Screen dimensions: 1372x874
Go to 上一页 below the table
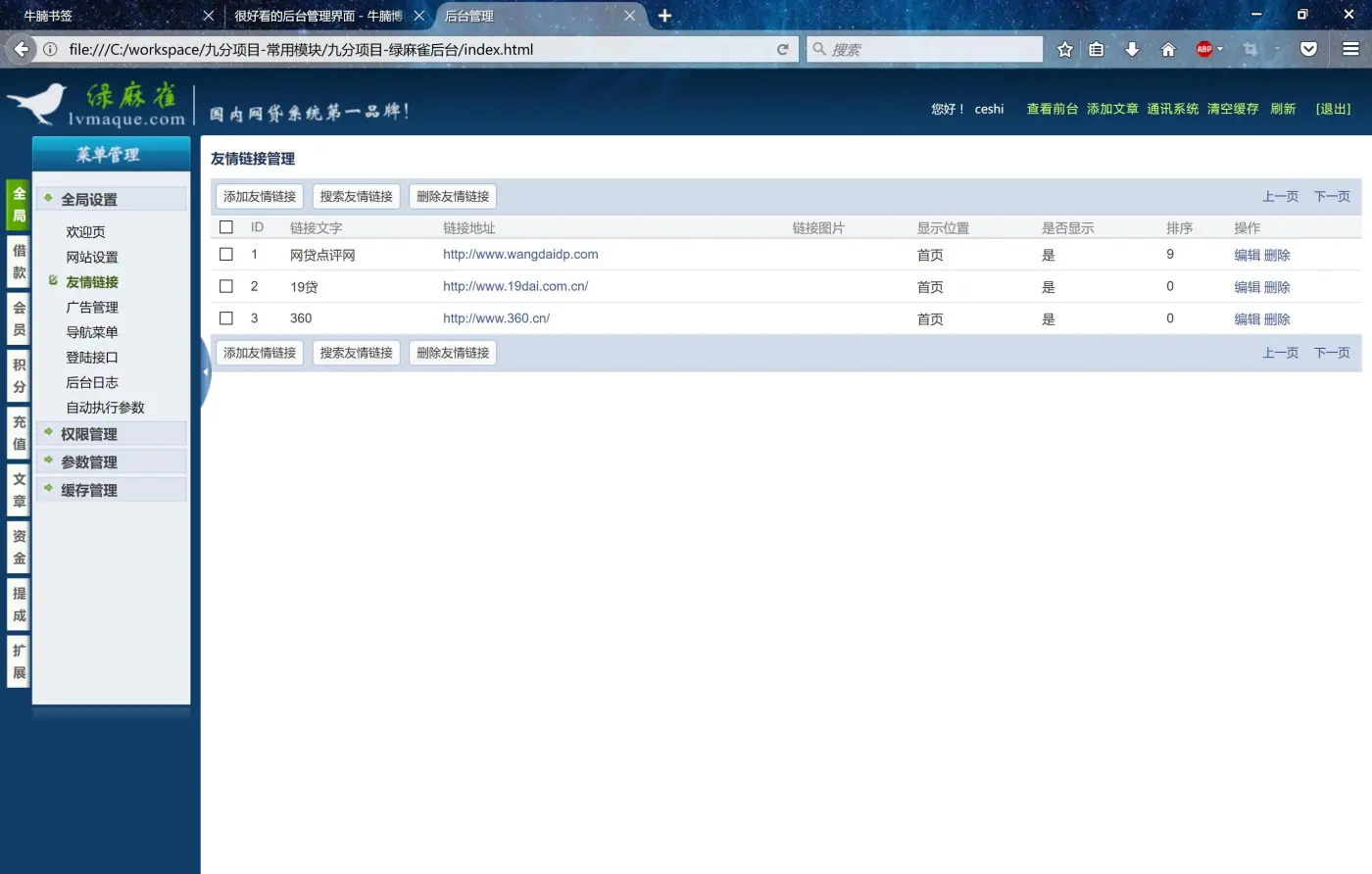tap(1280, 353)
